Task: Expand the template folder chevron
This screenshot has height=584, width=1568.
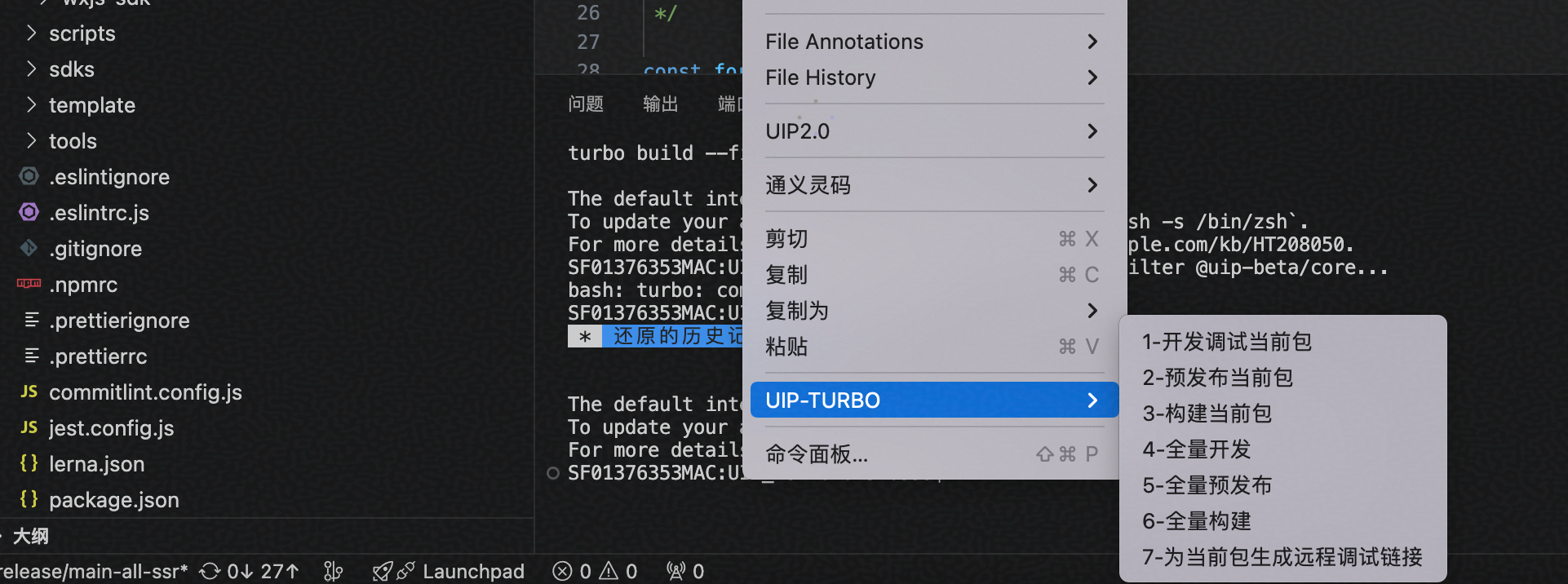Action: coord(31,104)
